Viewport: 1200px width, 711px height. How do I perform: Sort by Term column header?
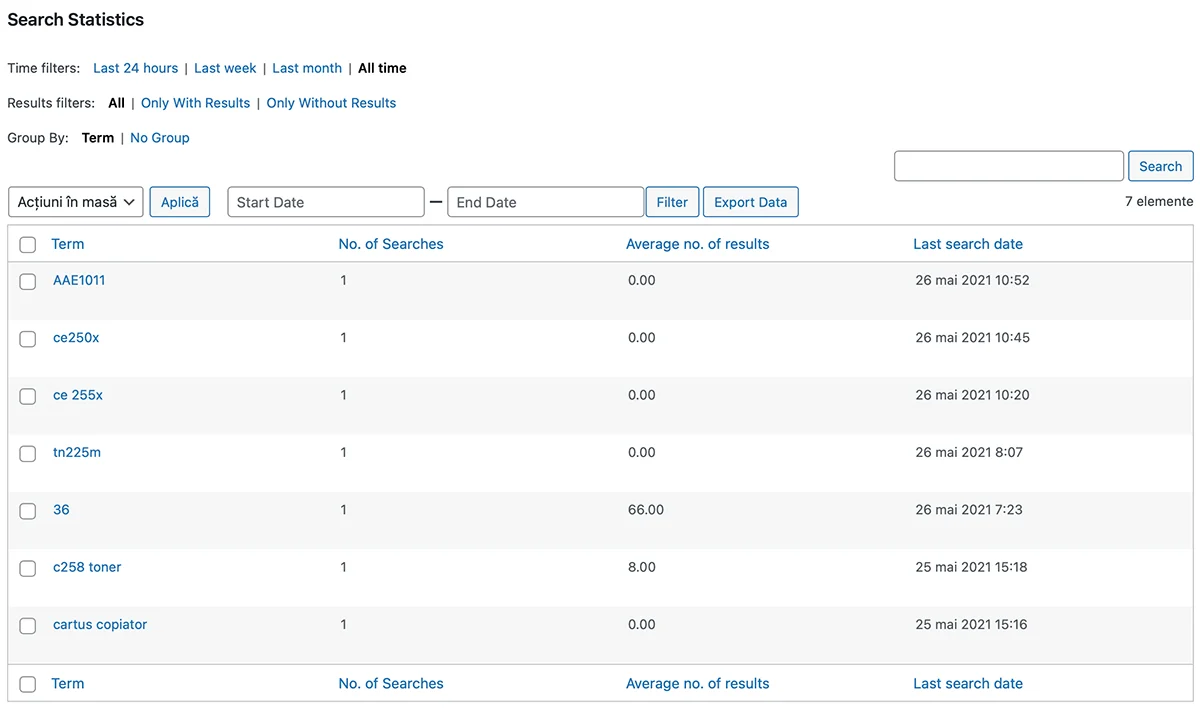pos(68,244)
